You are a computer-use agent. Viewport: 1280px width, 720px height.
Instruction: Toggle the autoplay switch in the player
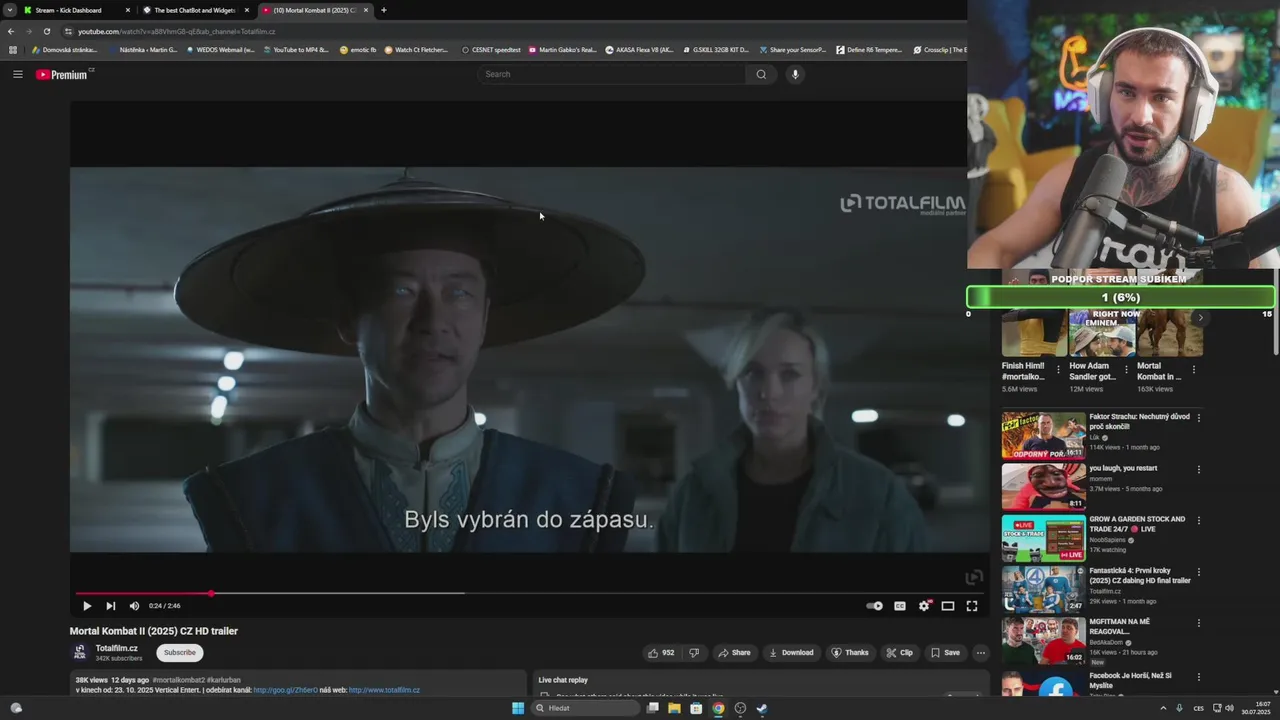(x=875, y=606)
